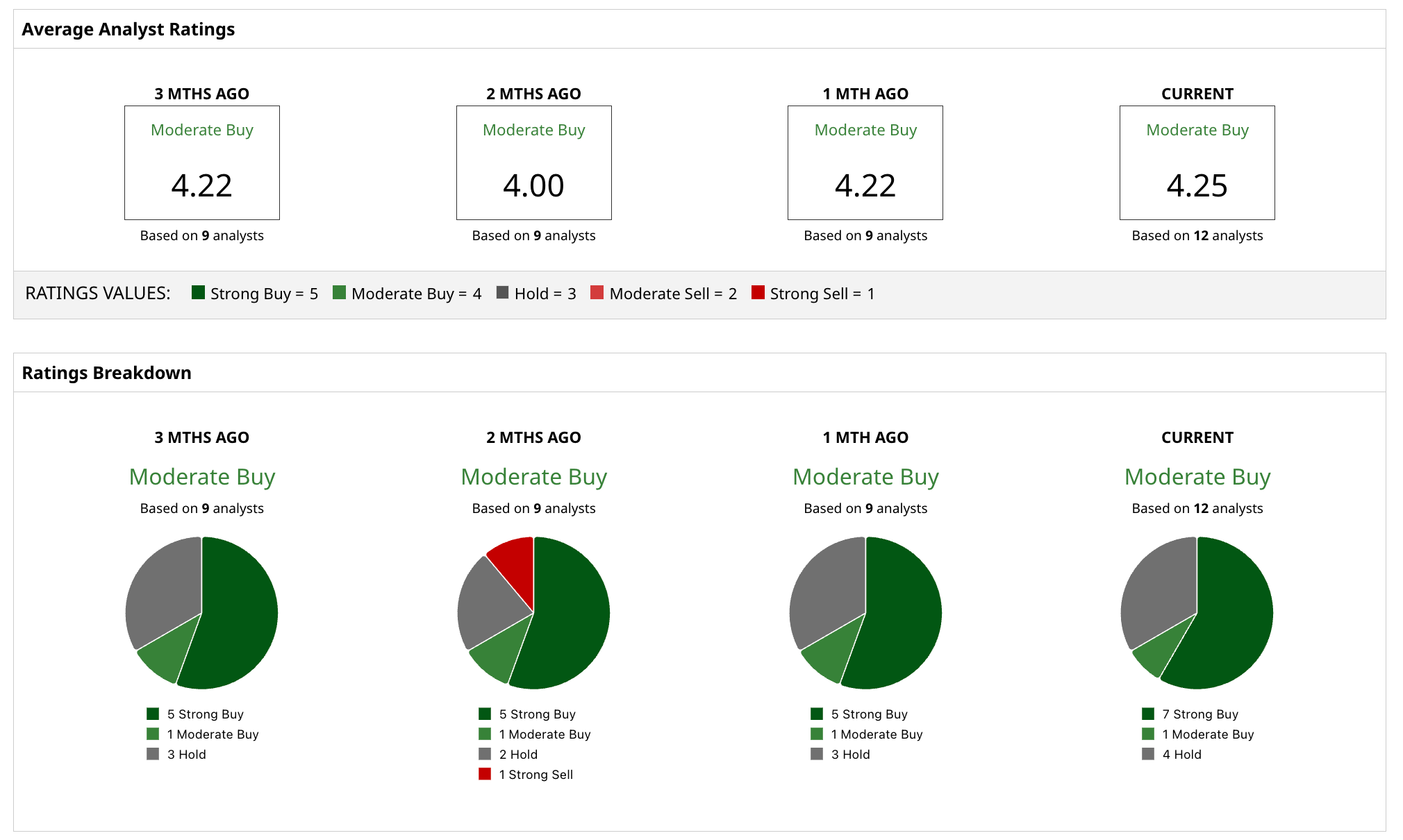This screenshot has width=1403, height=840.
Task: Click Hold gray swatch in ratings values
Action: [x=503, y=293]
